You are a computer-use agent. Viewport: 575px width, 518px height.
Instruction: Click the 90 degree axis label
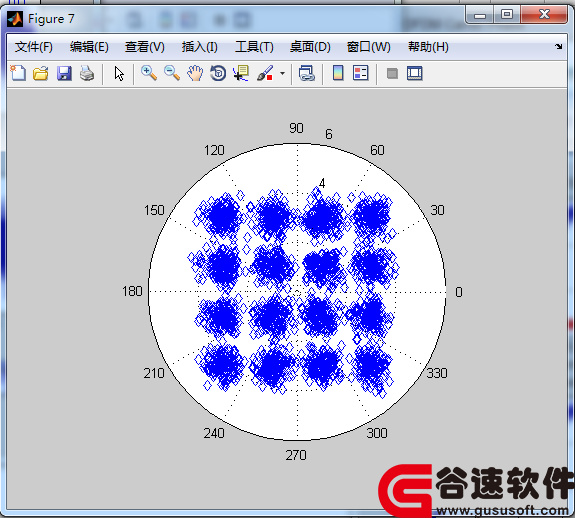(x=296, y=128)
